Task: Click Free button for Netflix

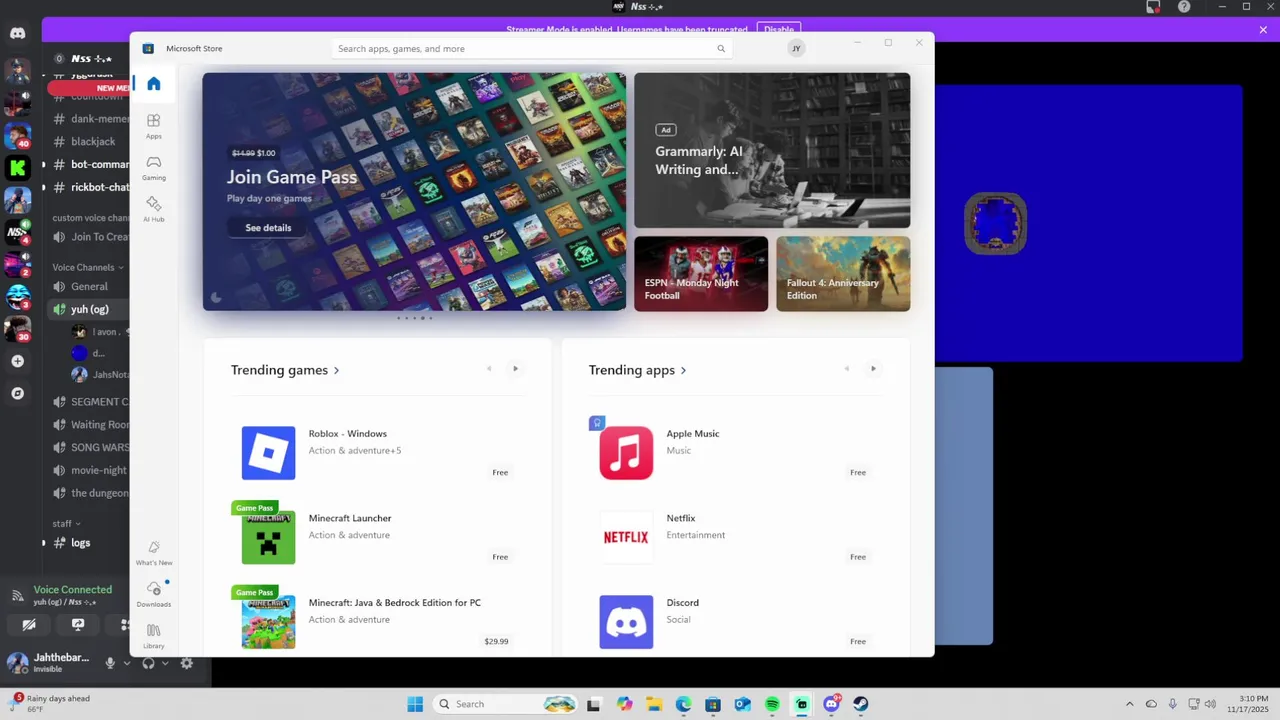Action: point(858,557)
